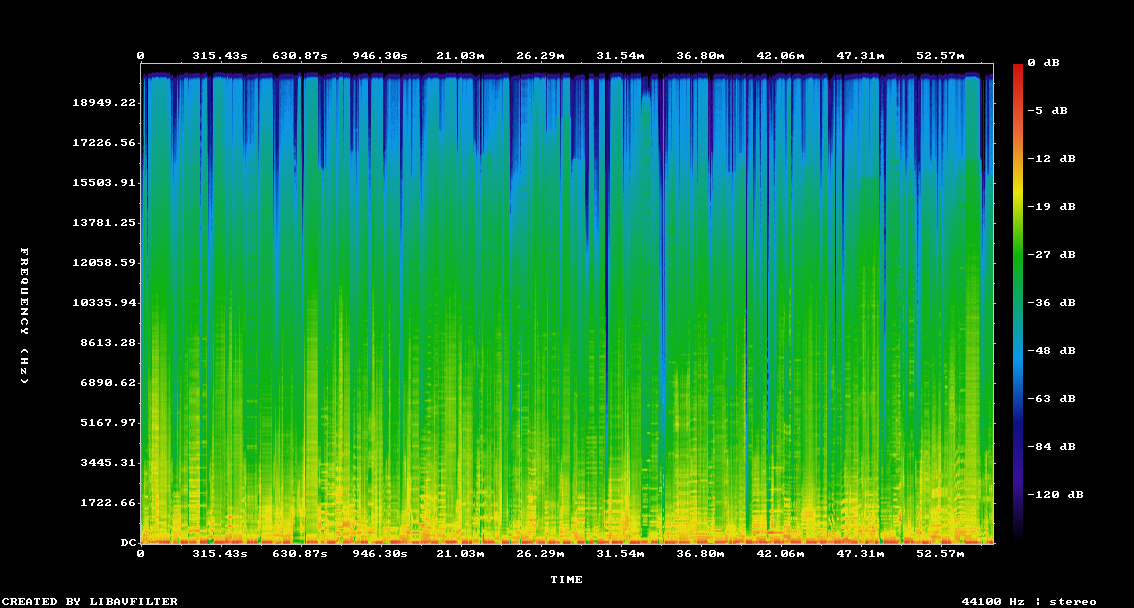
Task: Click the 315.43s marker on top time axis
Action: [x=219, y=56]
